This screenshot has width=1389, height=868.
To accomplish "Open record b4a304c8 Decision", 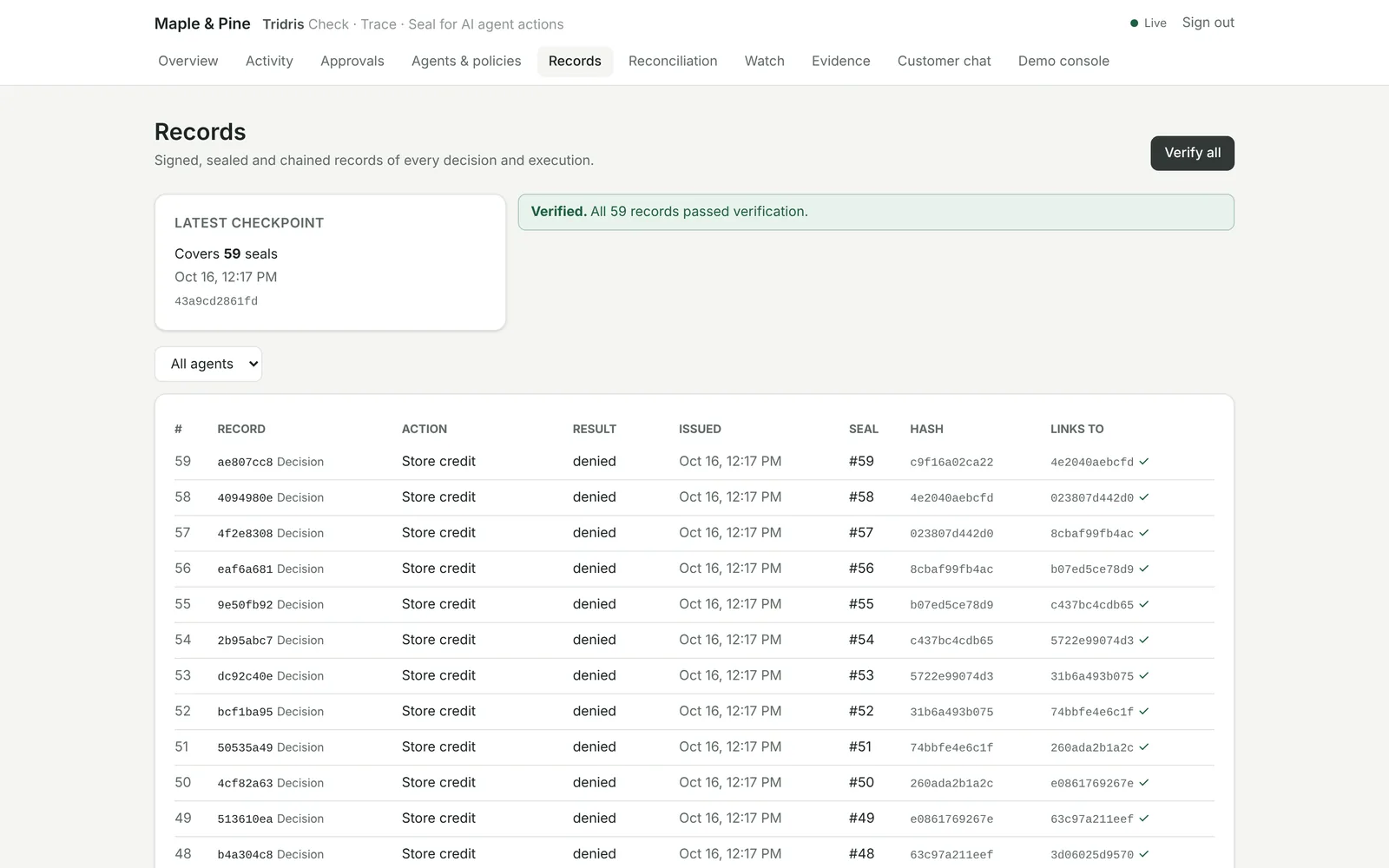I will coord(271,854).
